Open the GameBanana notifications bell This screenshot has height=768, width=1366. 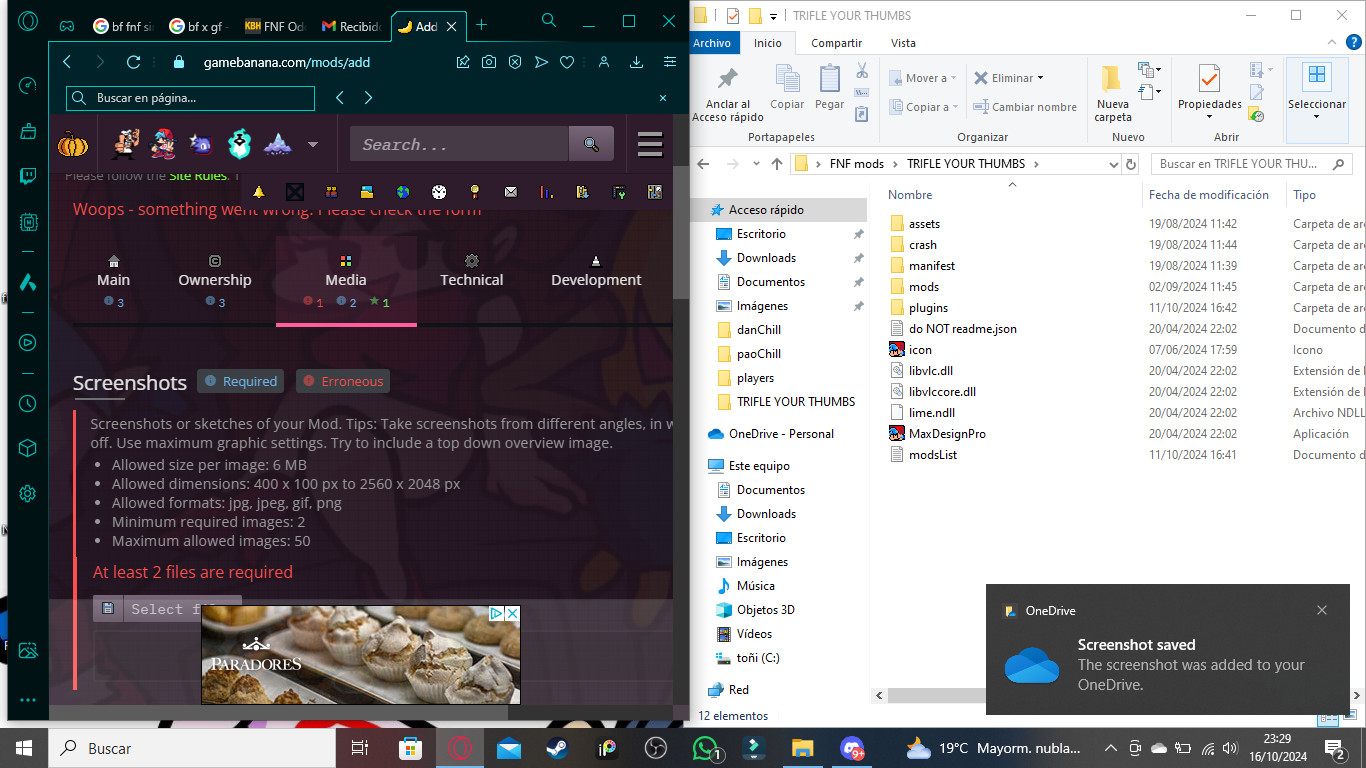coord(258,192)
